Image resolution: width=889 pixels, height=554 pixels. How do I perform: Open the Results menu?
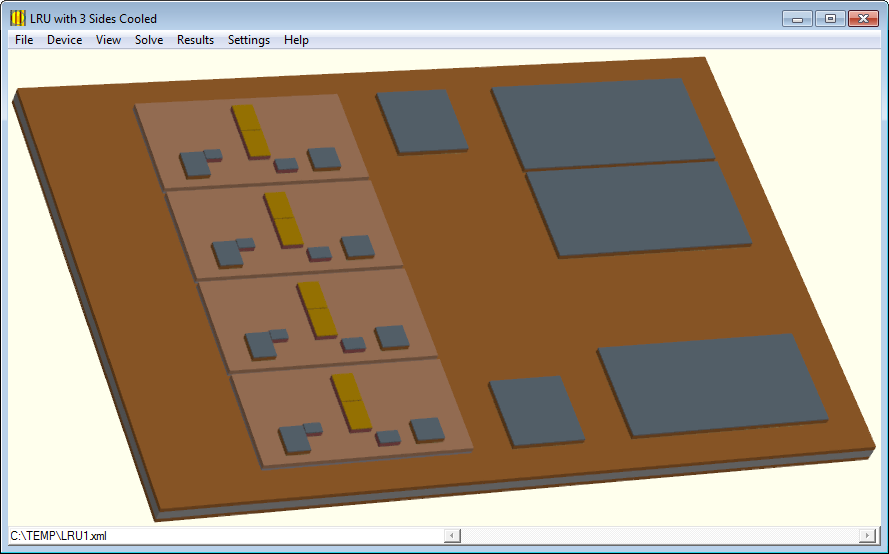click(195, 40)
